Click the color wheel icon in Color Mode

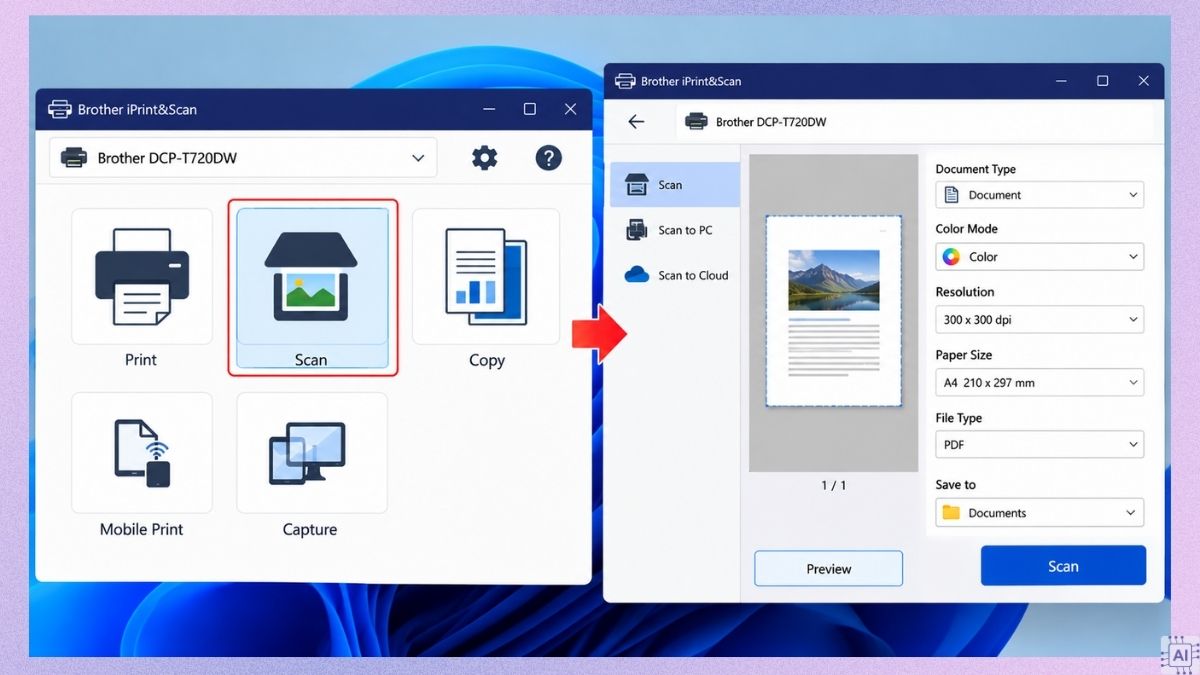(x=951, y=257)
